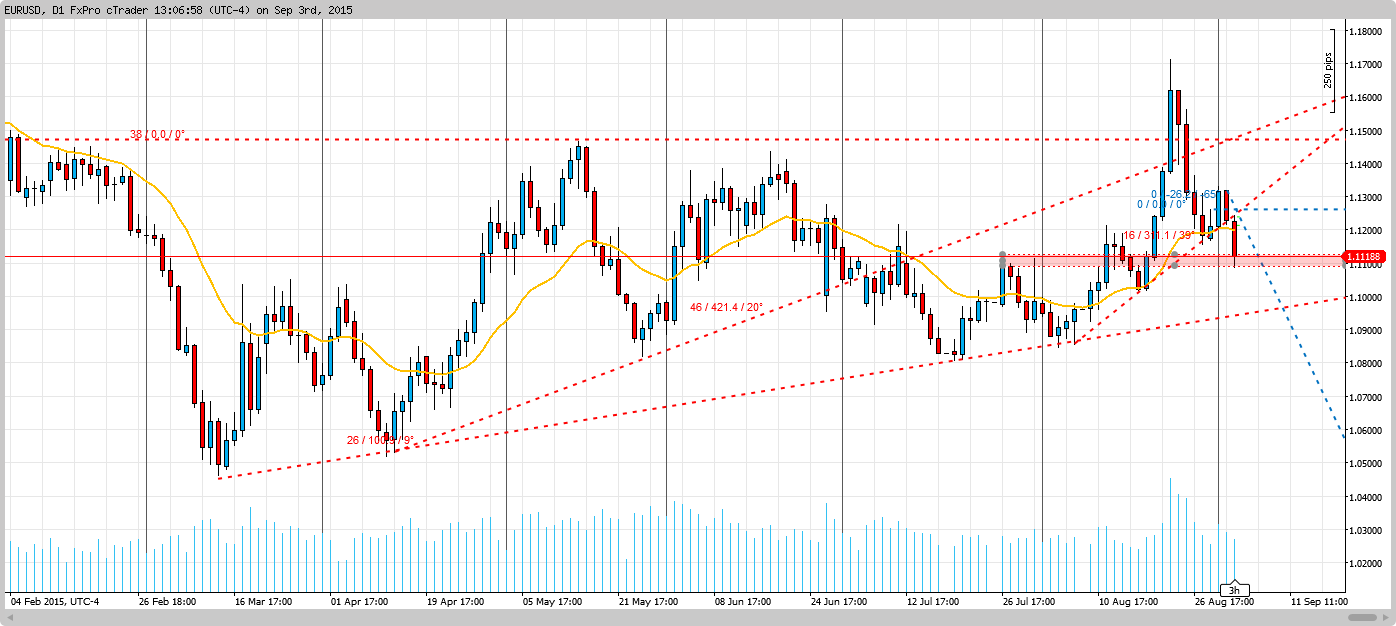The image size is (1396, 626).
Task: Select the blue '0 / 0.0 / 0°' label
Action: [x=1162, y=204]
